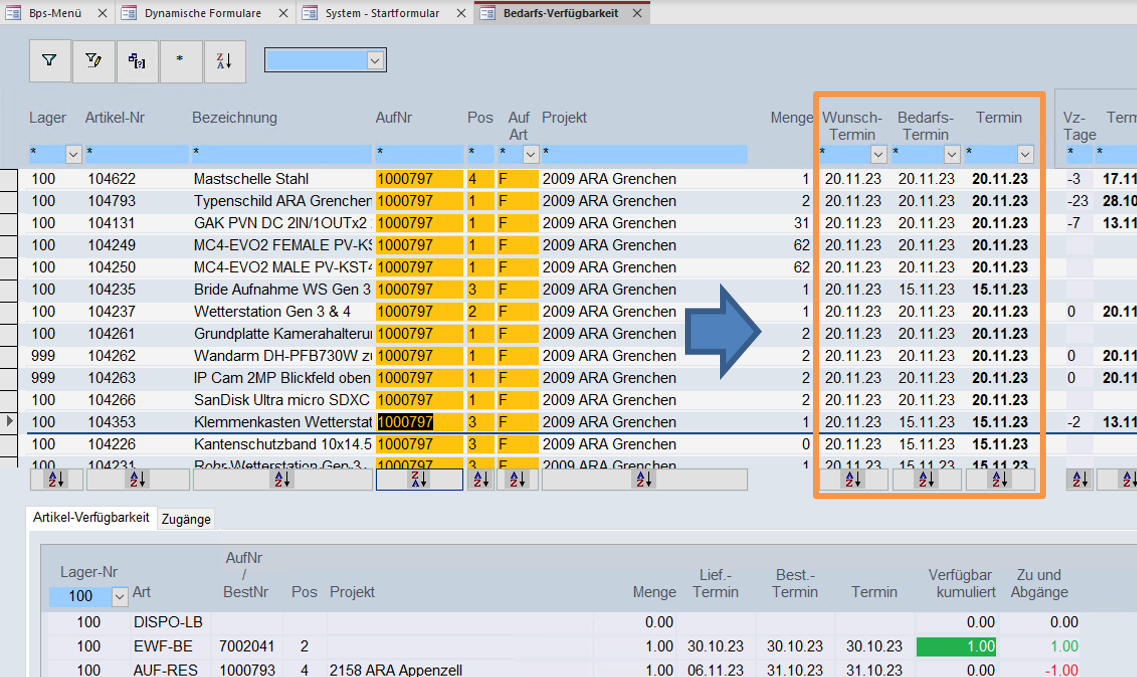
Task: Switch to the Dynamische Formulare tab
Action: [203, 13]
